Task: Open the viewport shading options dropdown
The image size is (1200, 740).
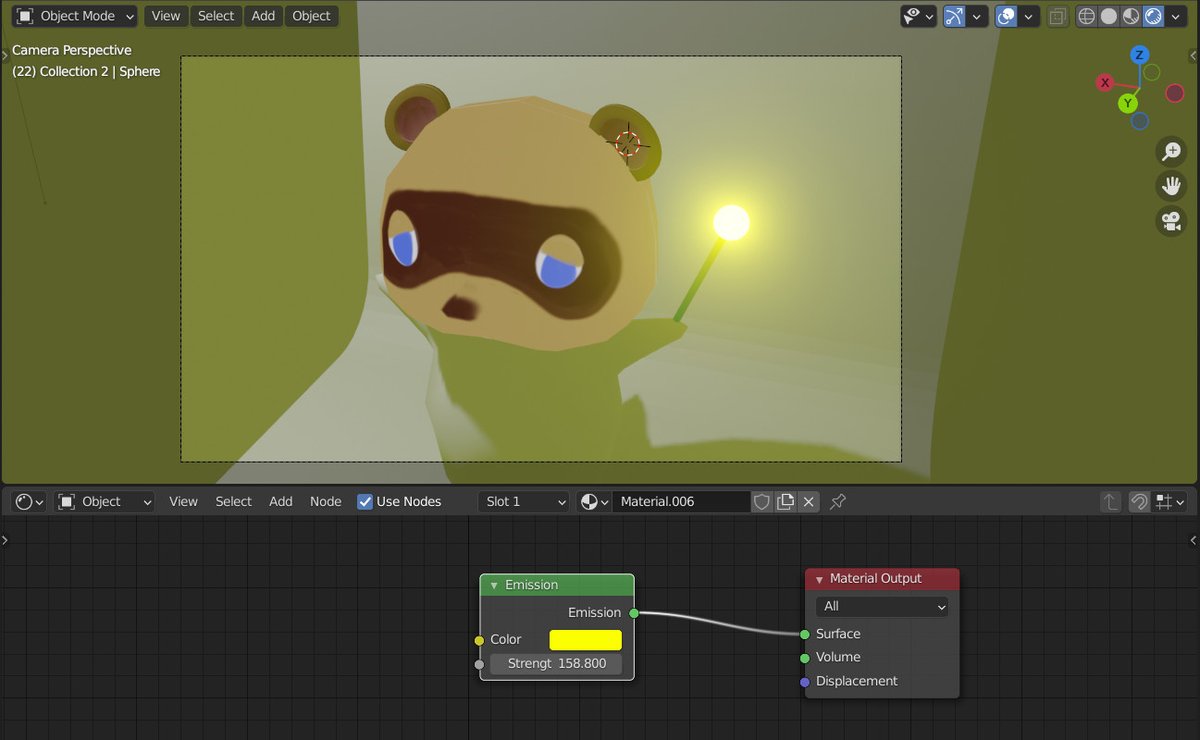Action: coord(1175,16)
